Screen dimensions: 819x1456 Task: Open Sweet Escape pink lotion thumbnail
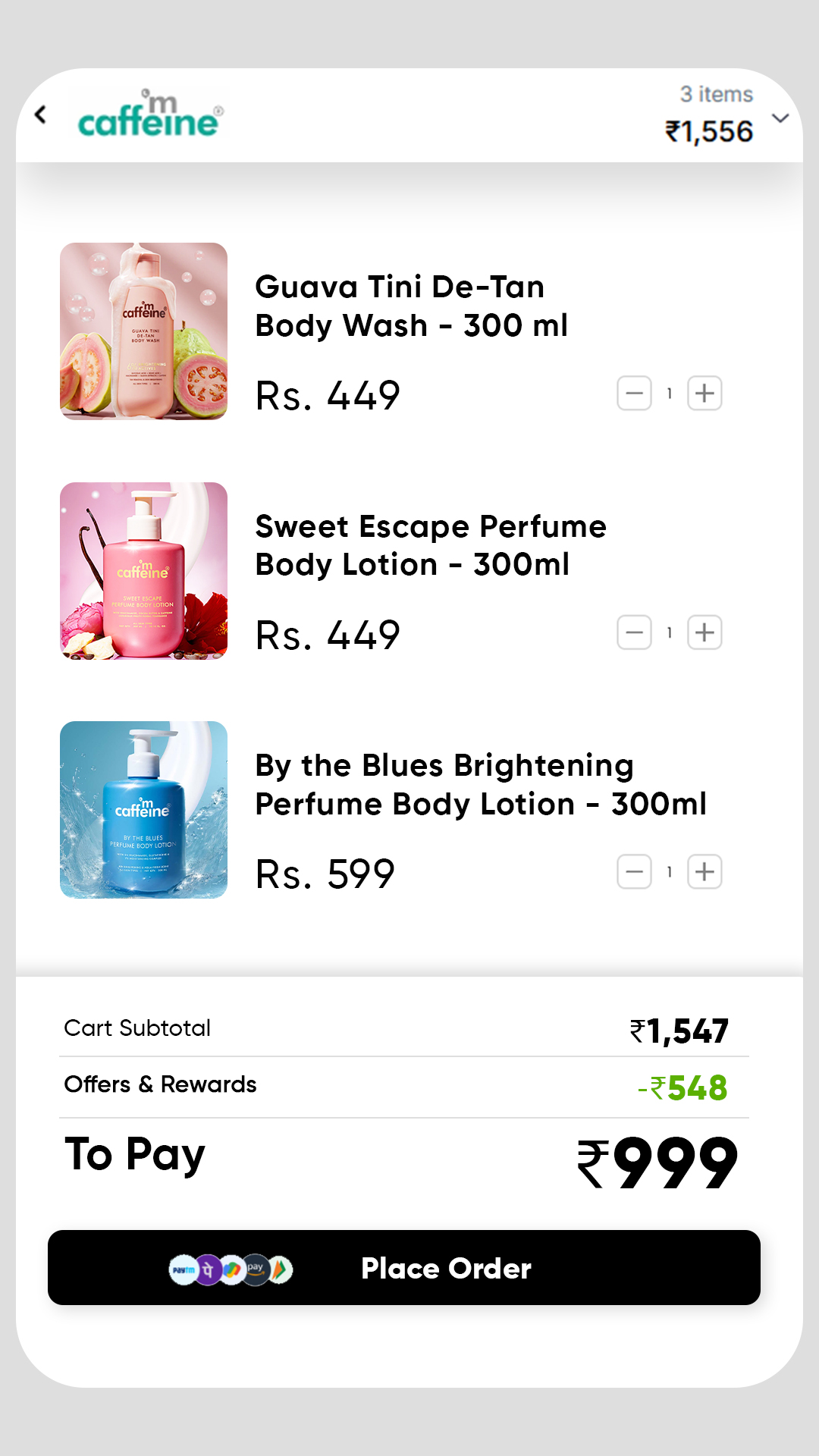pyautogui.click(x=143, y=571)
